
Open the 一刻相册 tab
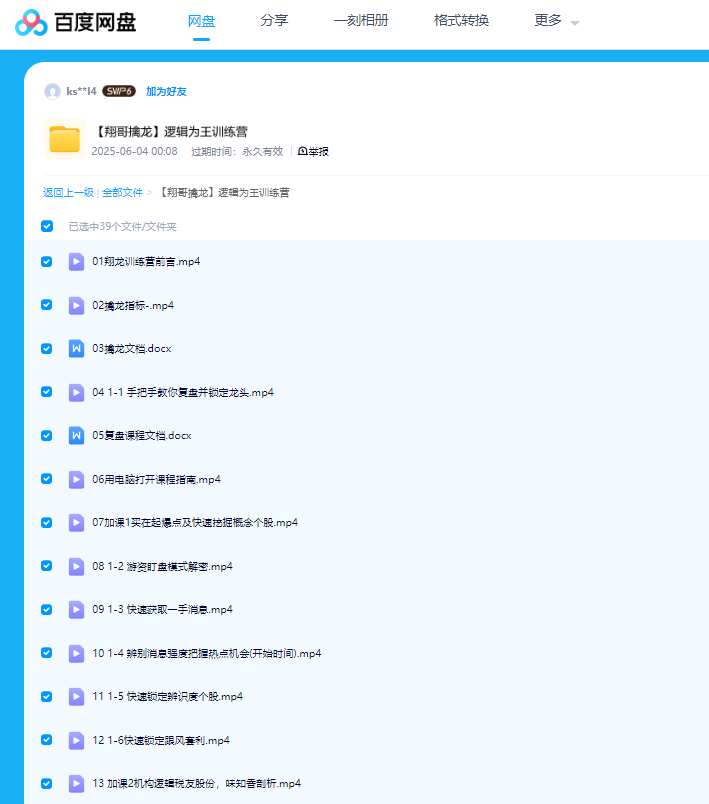click(361, 21)
